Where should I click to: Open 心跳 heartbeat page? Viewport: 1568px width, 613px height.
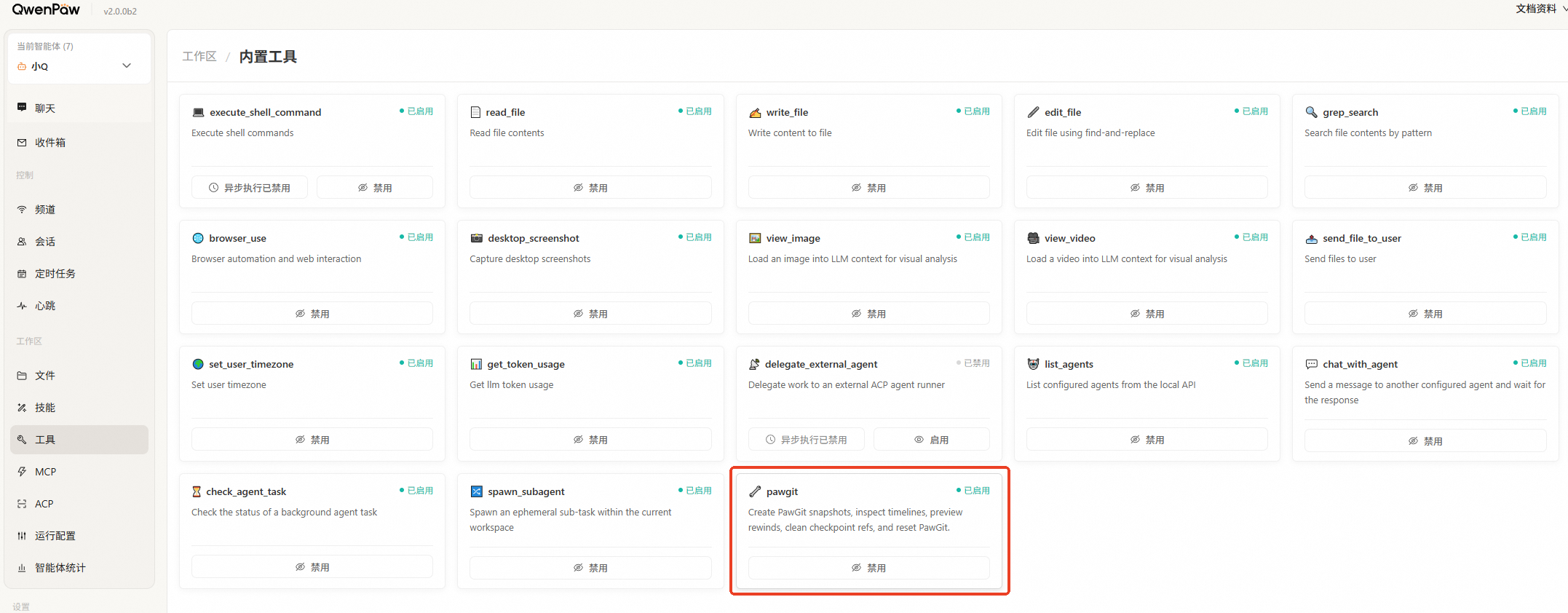(79, 305)
